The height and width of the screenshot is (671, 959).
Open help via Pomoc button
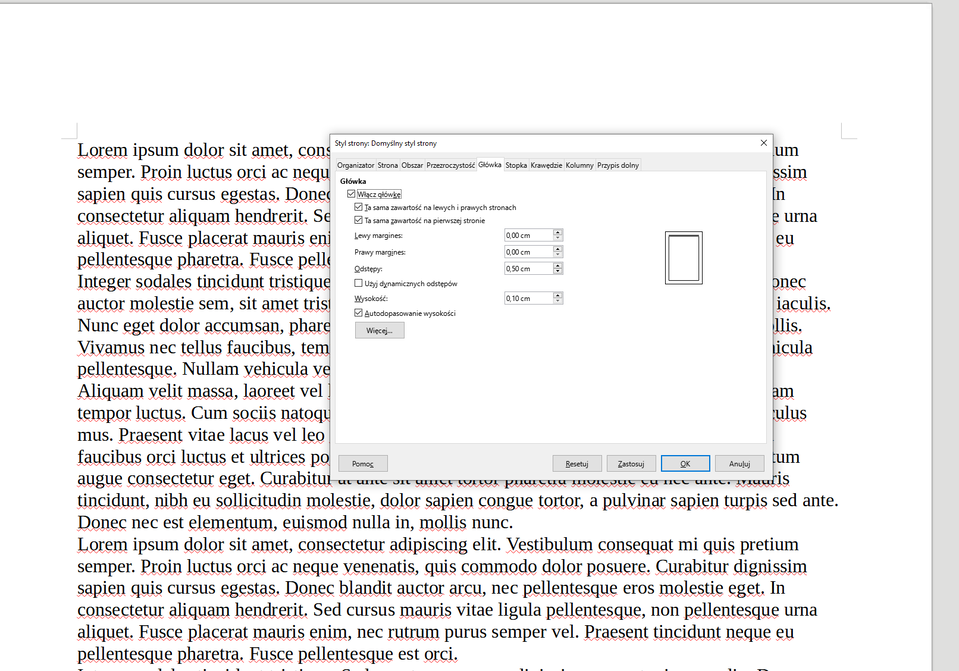[x=362, y=463]
